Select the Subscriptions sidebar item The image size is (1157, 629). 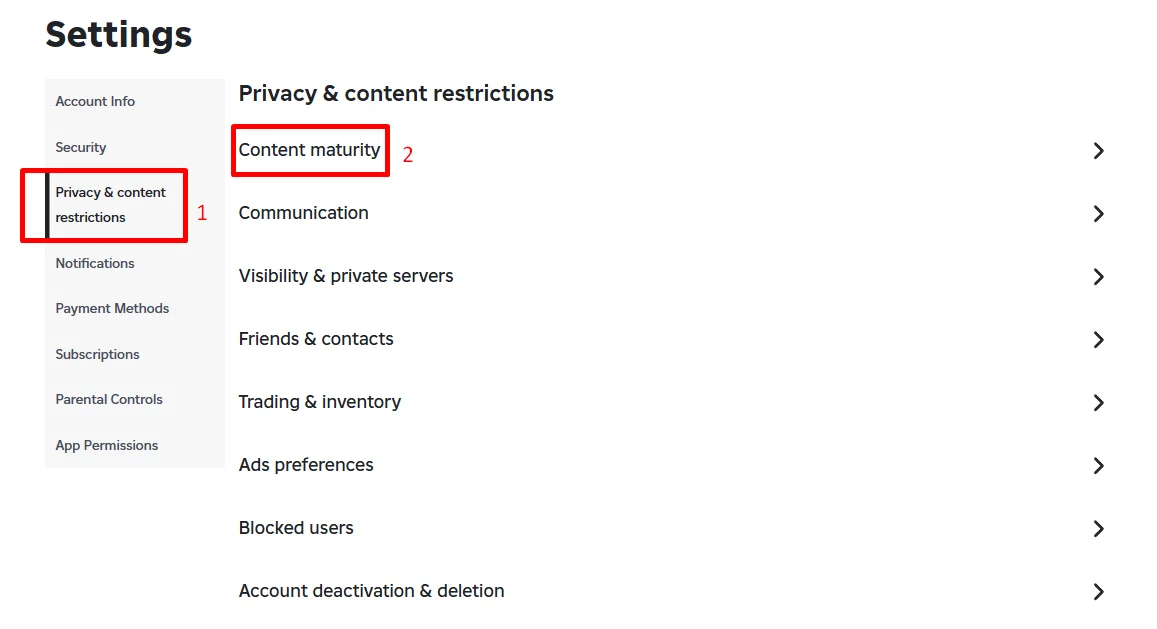pos(97,355)
